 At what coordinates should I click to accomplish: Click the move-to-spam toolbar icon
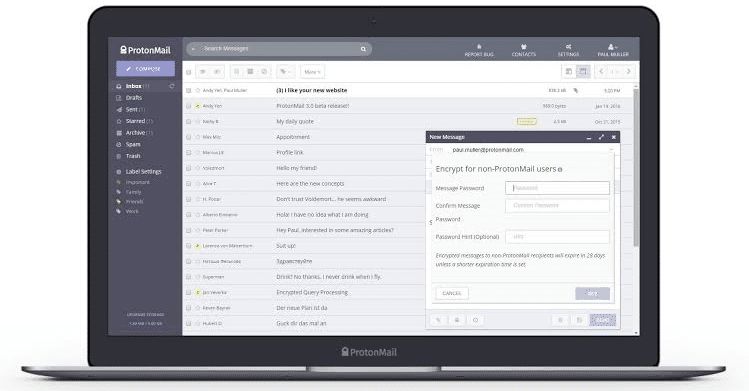264,72
